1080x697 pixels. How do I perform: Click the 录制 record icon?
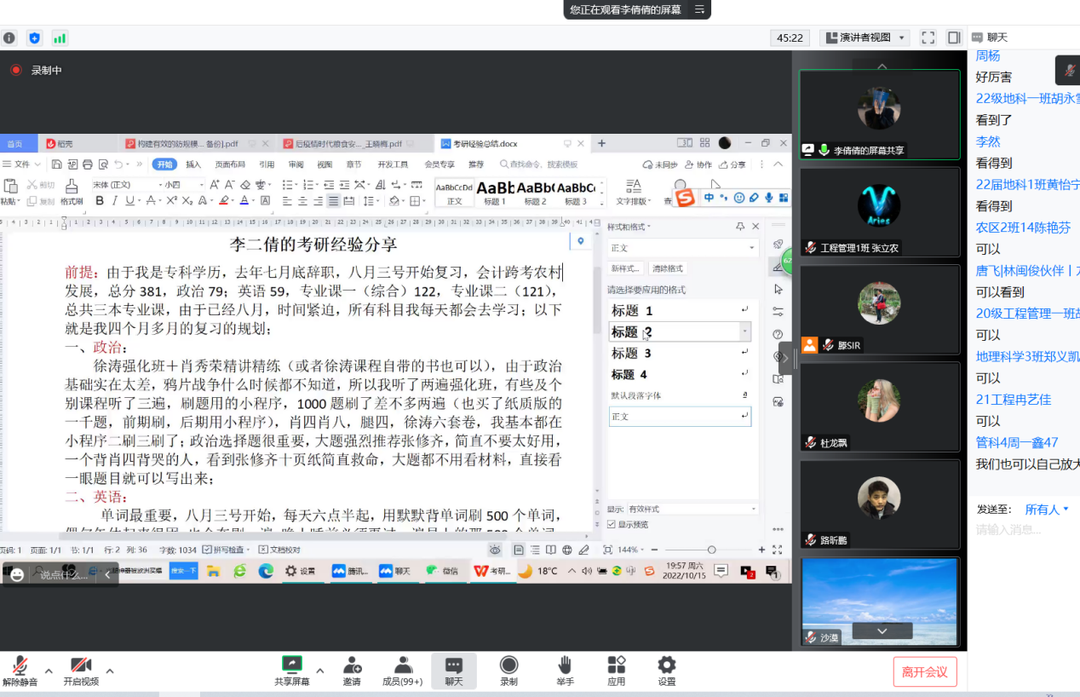click(509, 666)
